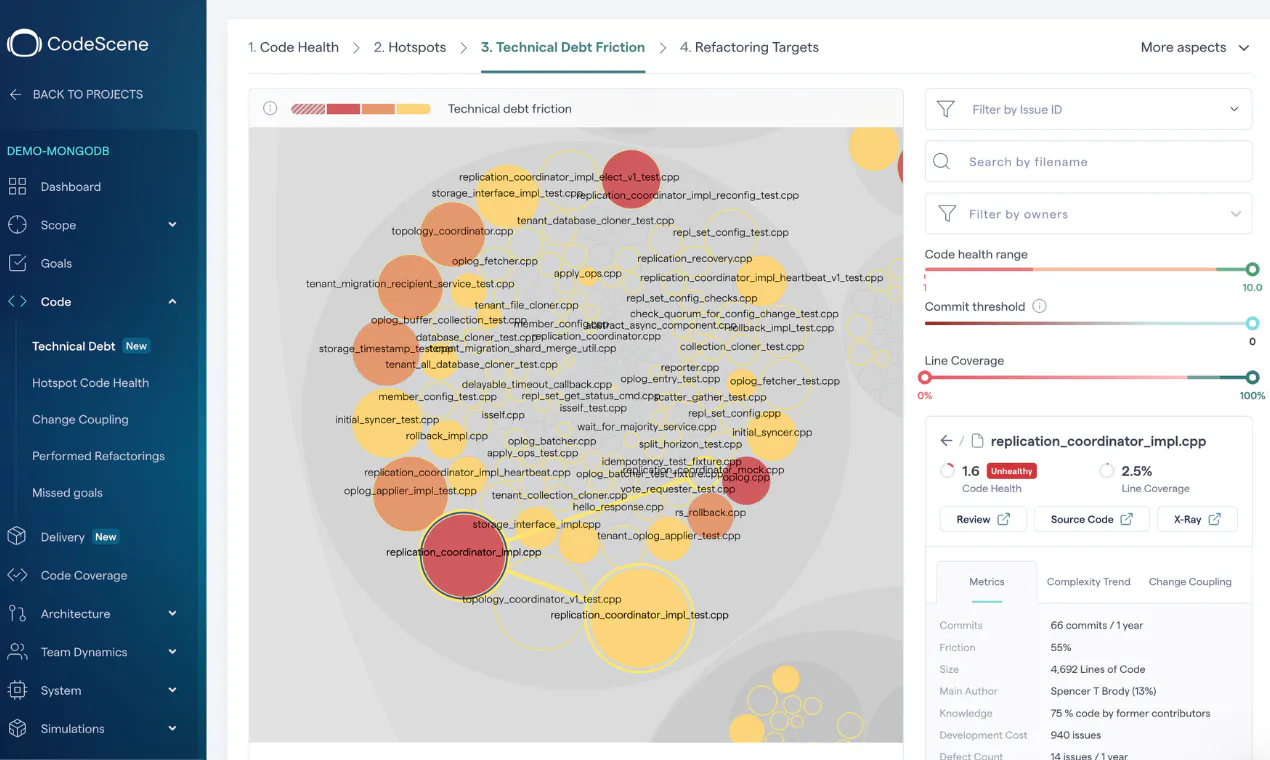The height and width of the screenshot is (760, 1270).
Task: Collapse the Code section chevron
Action: click(x=172, y=302)
